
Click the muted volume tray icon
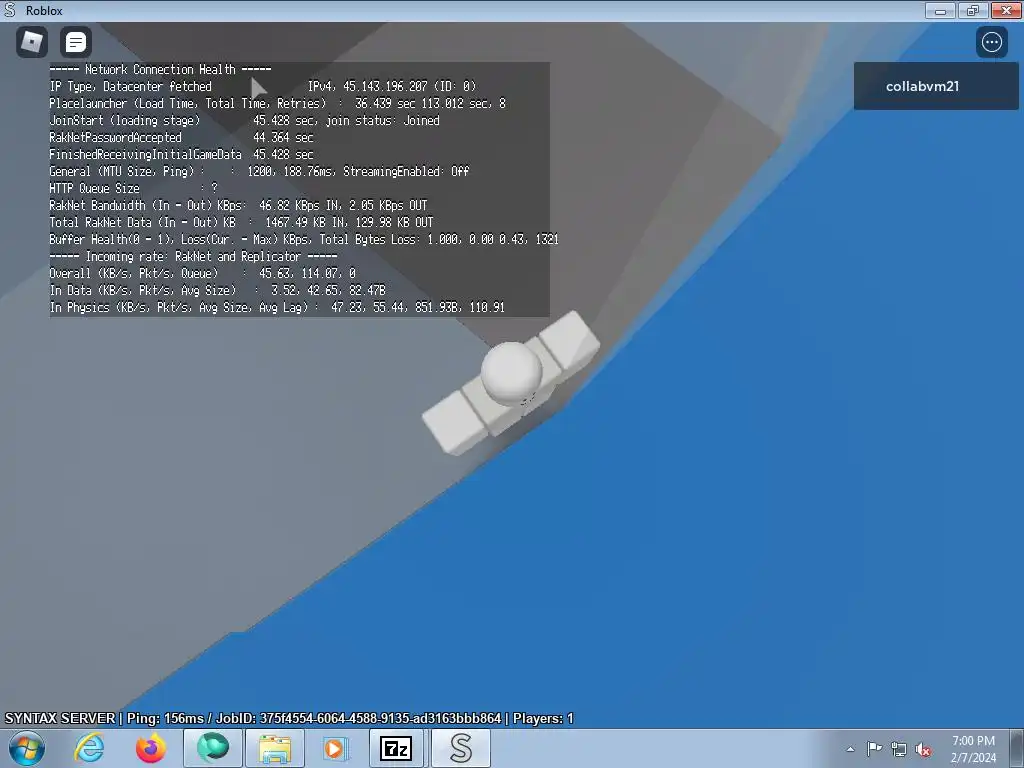coord(923,750)
